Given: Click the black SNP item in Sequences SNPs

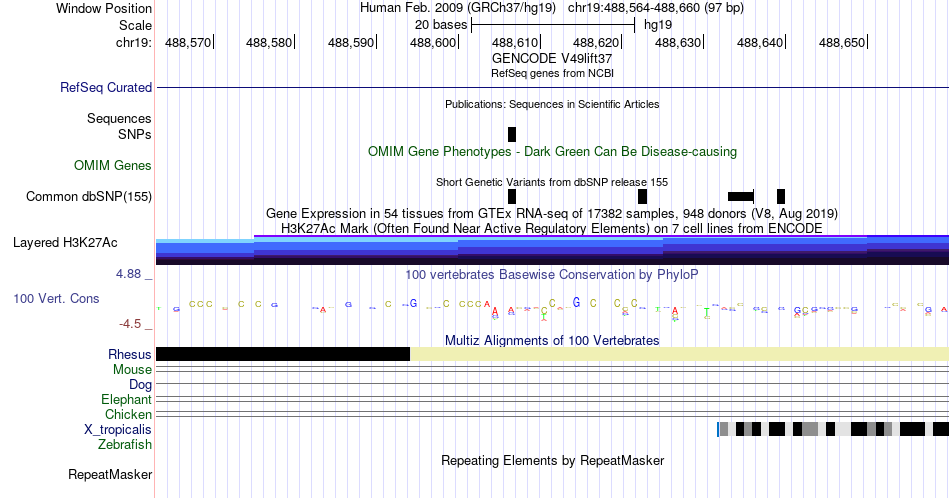Looking at the screenshot, I should point(512,134).
